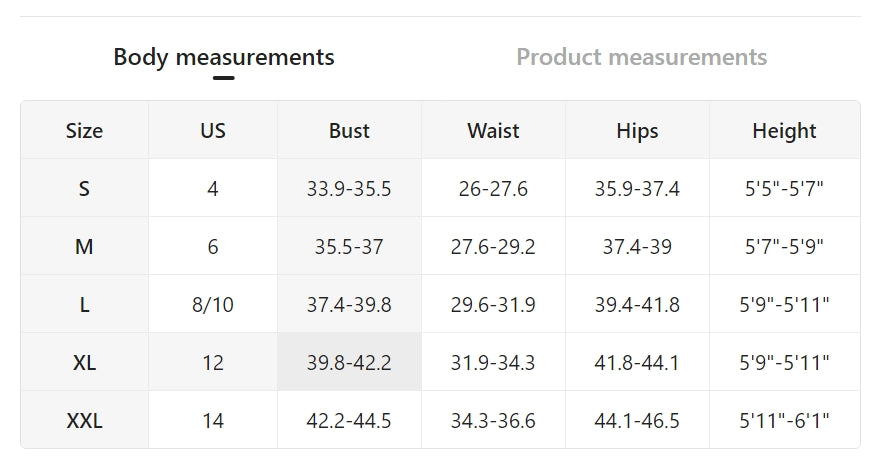This screenshot has width=871, height=457.
Task: Select the Bust column header
Action: click(349, 131)
